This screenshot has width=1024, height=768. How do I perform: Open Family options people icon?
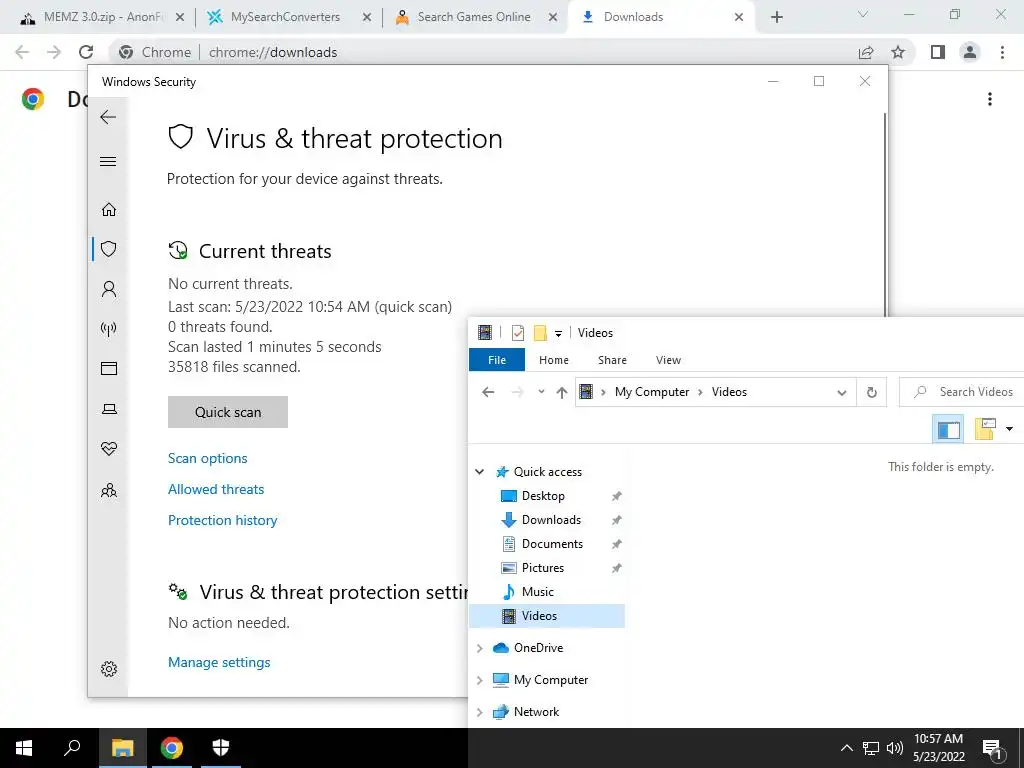tap(109, 490)
